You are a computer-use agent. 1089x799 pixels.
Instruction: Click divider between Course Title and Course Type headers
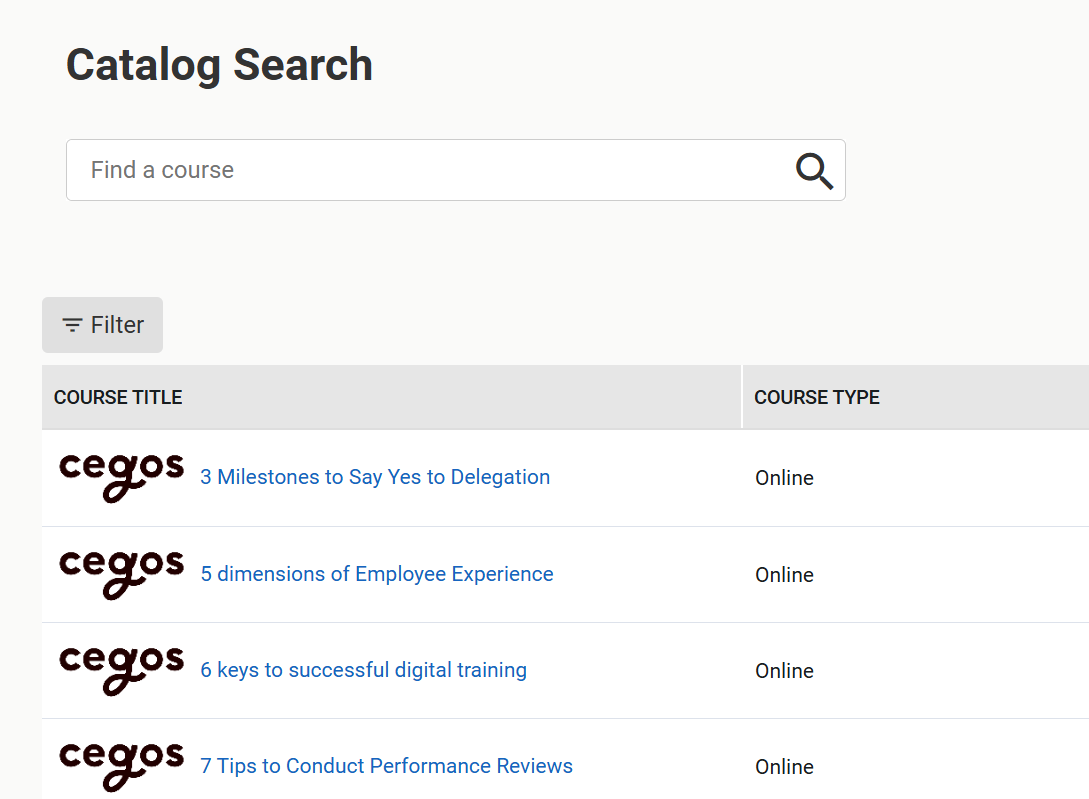click(x=742, y=397)
